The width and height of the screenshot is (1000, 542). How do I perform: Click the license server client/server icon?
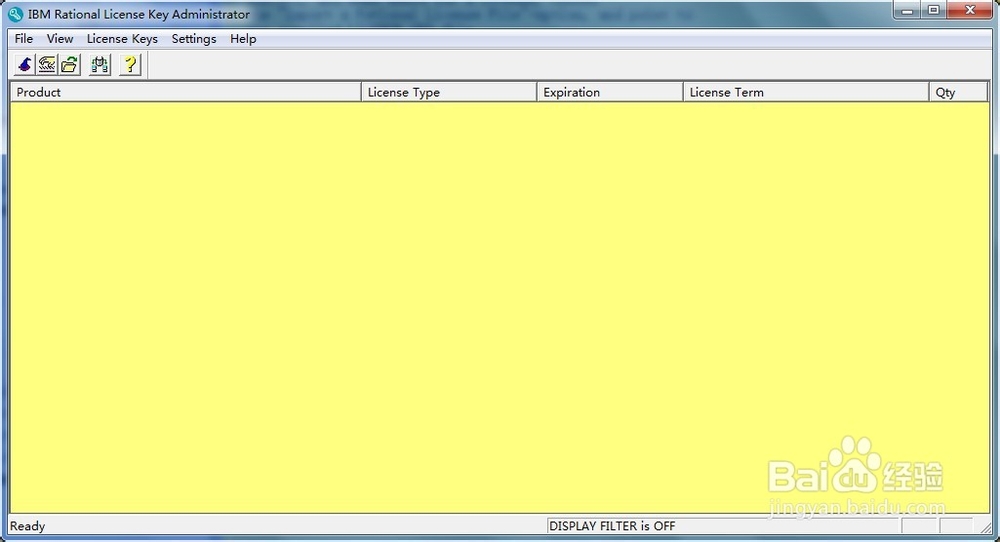pyautogui.click(x=99, y=65)
